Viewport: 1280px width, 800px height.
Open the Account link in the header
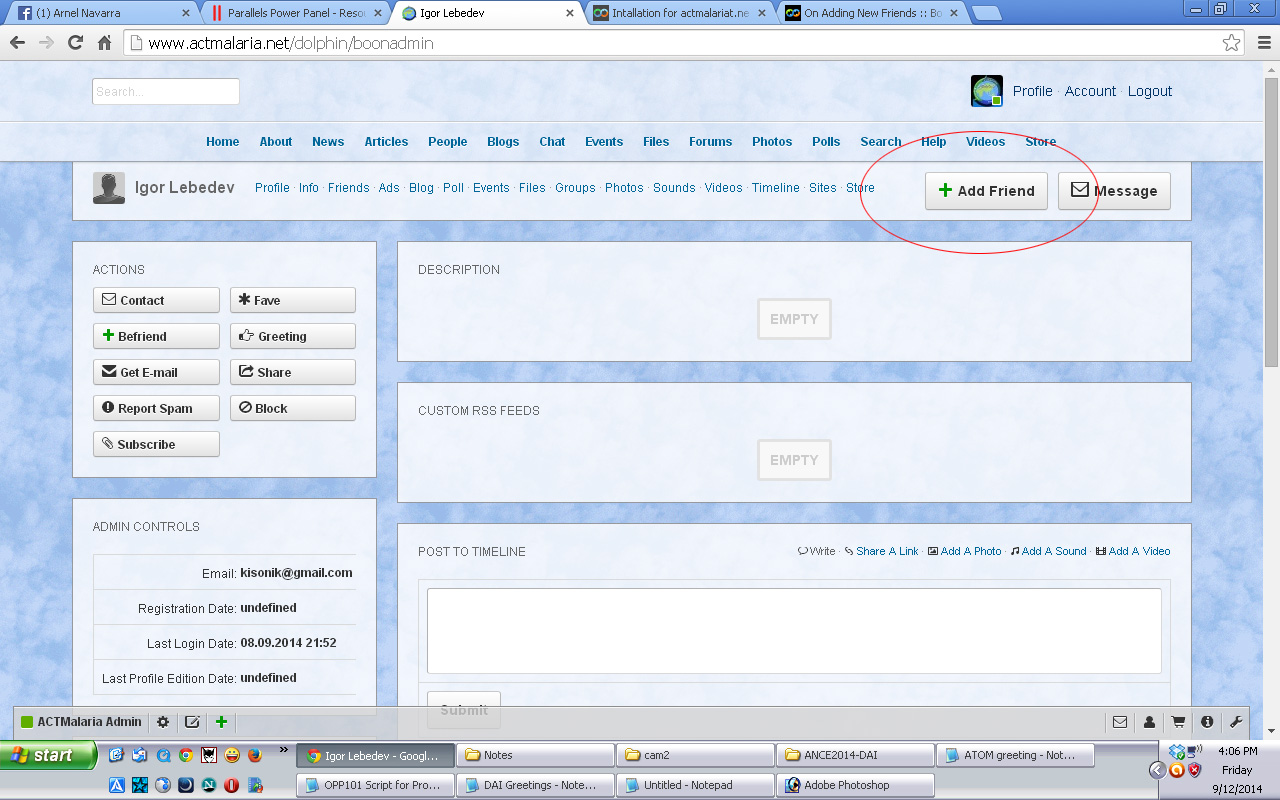(x=1090, y=91)
